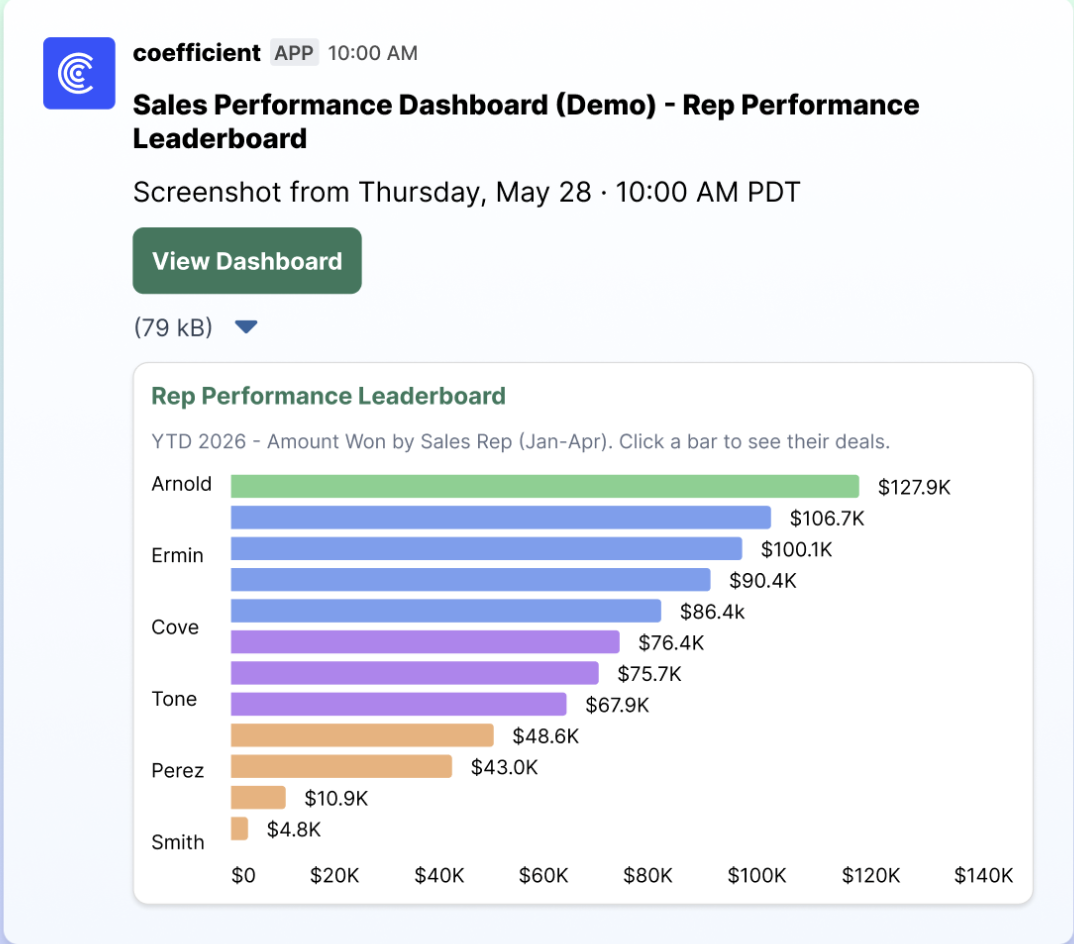
Task: Select the orange $4.8K bar
Action: [x=239, y=829]
